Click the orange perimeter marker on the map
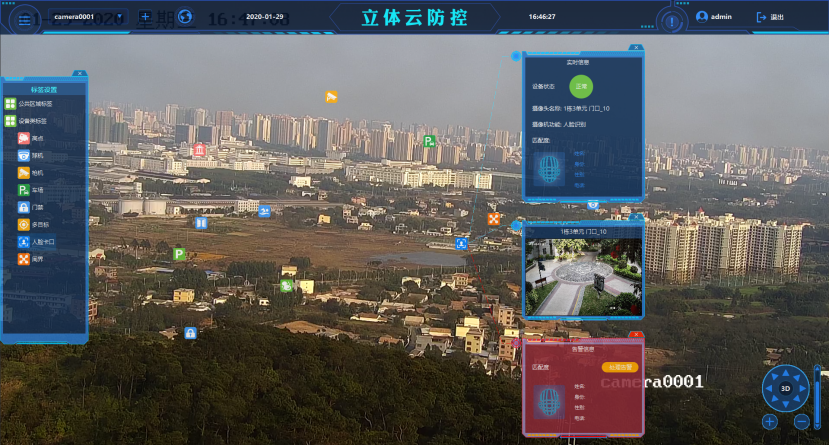Image resolution: width=829 pixels, height=445 pixels. pos(493,219)
